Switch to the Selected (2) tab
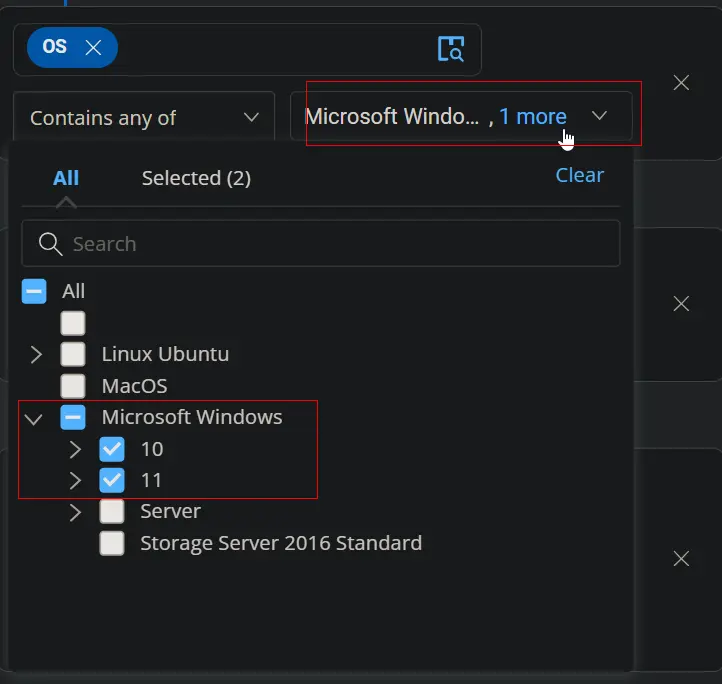Image resolution: width=722 pixels, height=684 pixels. coord(196,178)
